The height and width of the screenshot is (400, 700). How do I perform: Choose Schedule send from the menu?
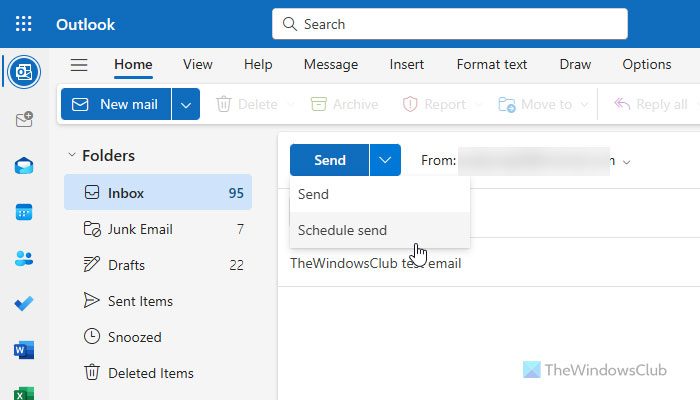point(342,230)
